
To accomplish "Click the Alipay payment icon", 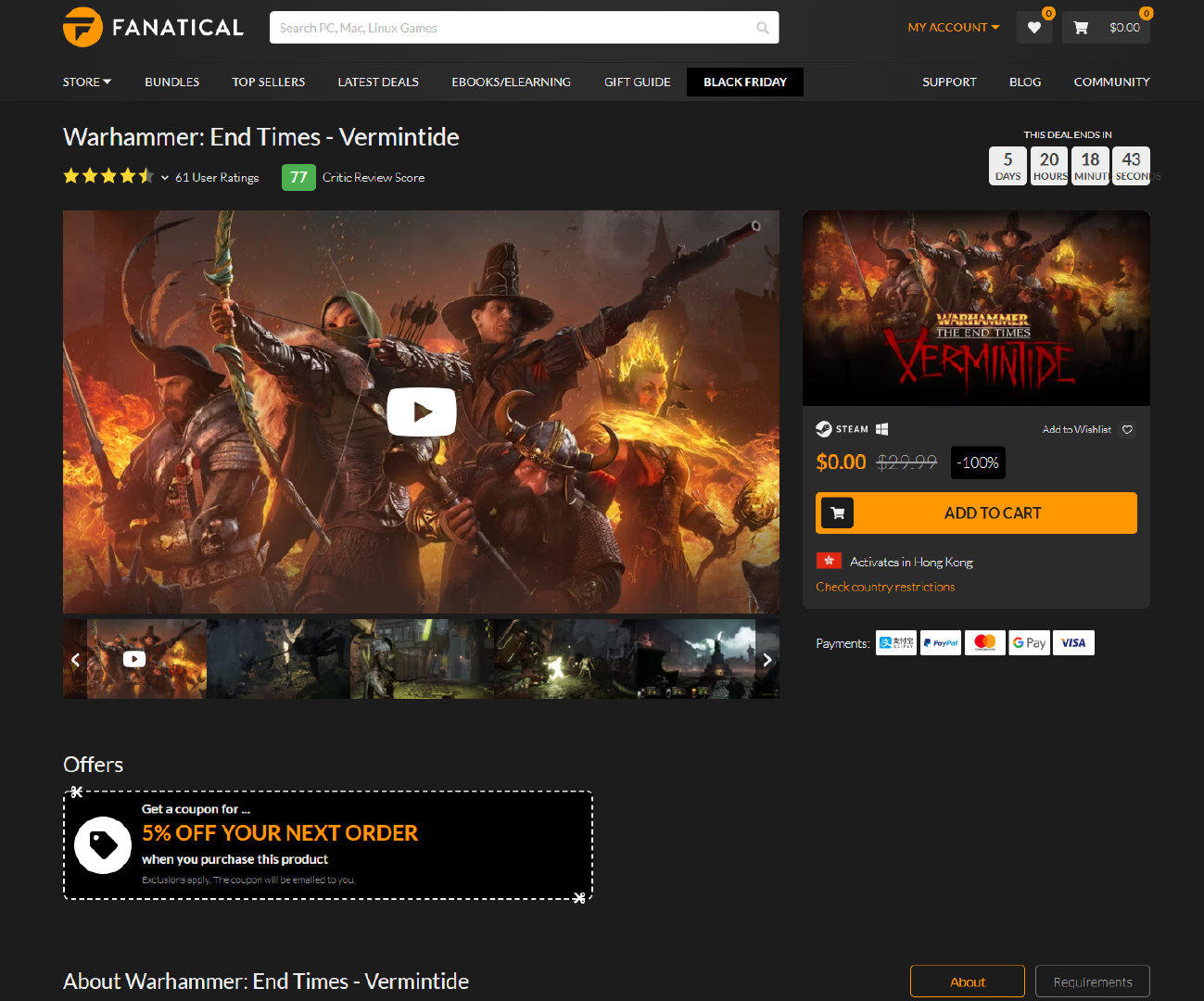I will pos(896,642).
